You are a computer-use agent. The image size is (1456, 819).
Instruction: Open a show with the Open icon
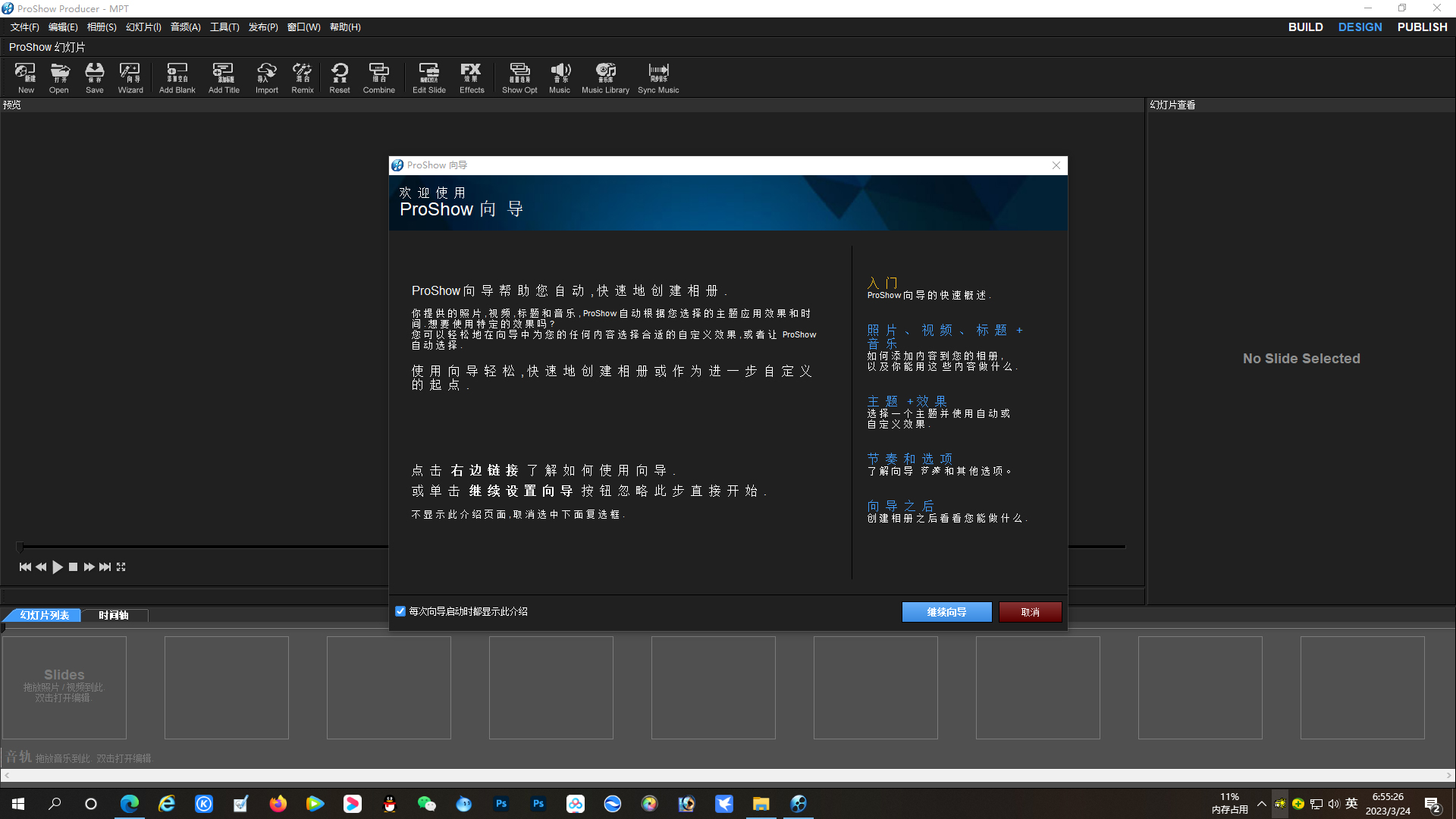(x=59, y=78)
